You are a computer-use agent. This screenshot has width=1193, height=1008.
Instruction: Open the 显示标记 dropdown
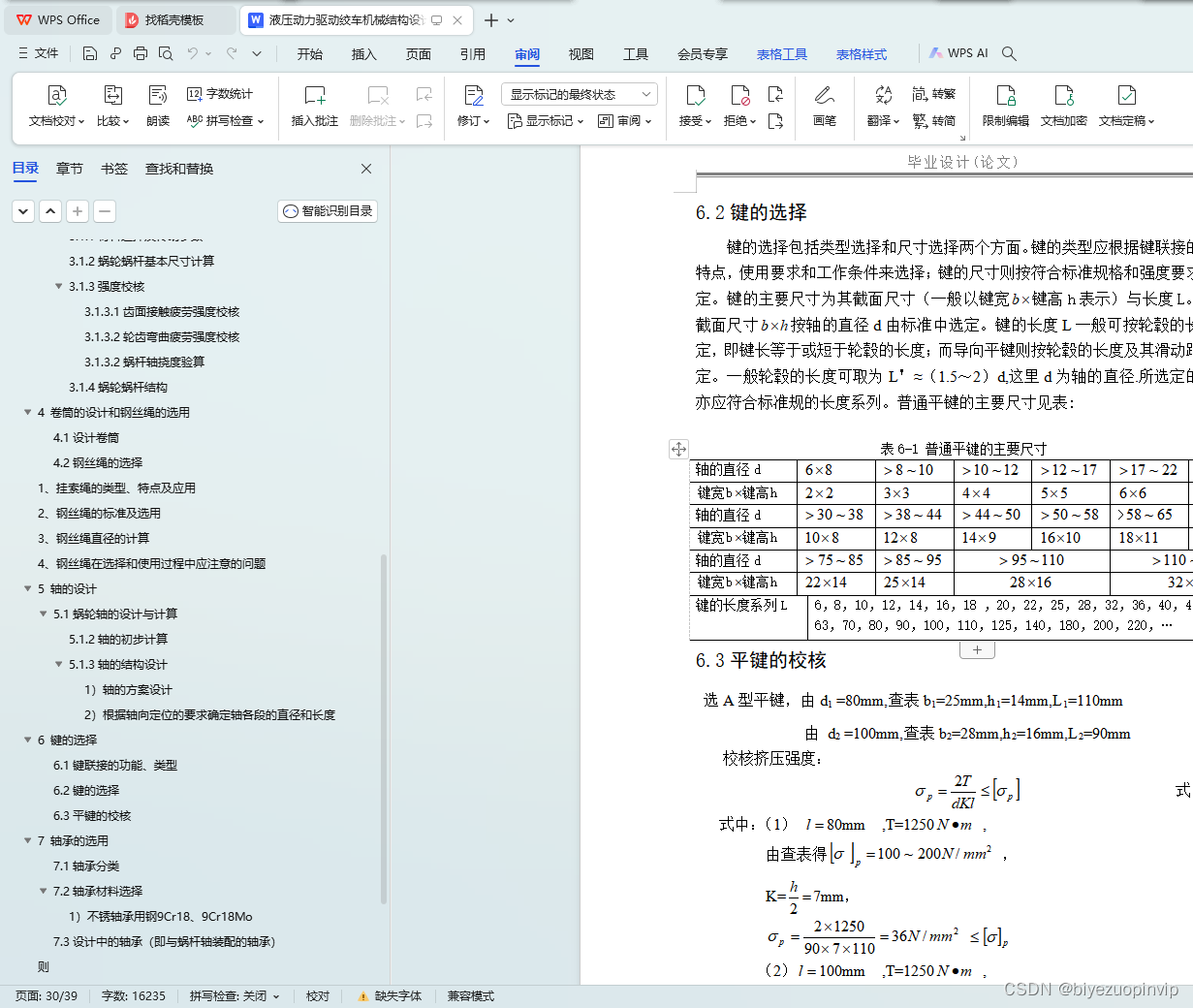[546, 121]
